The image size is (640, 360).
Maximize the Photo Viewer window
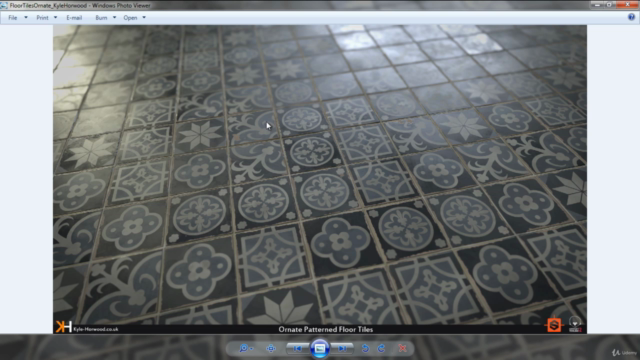pos(609,4)
